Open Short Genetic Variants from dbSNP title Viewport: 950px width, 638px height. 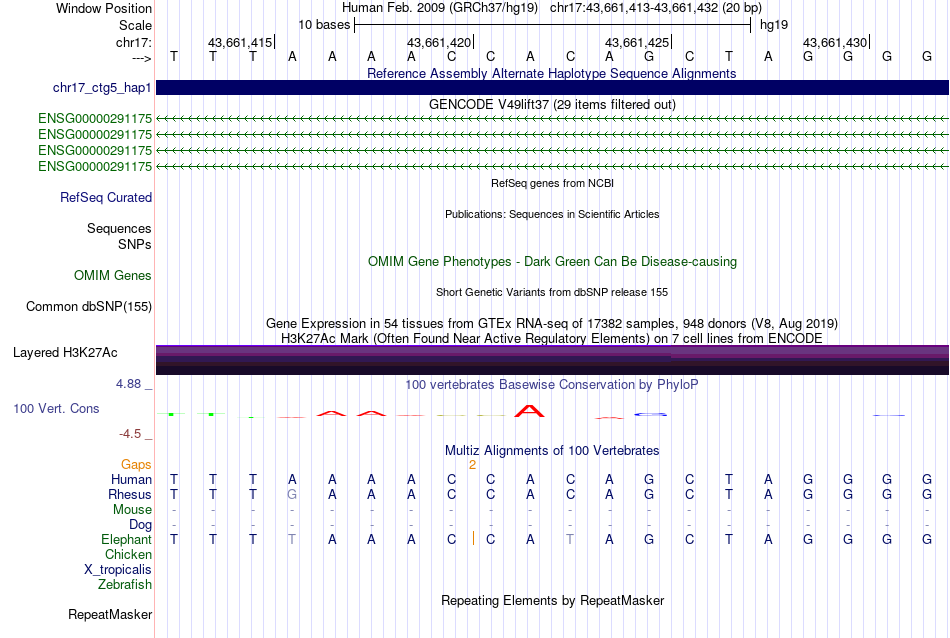[552, 292]
